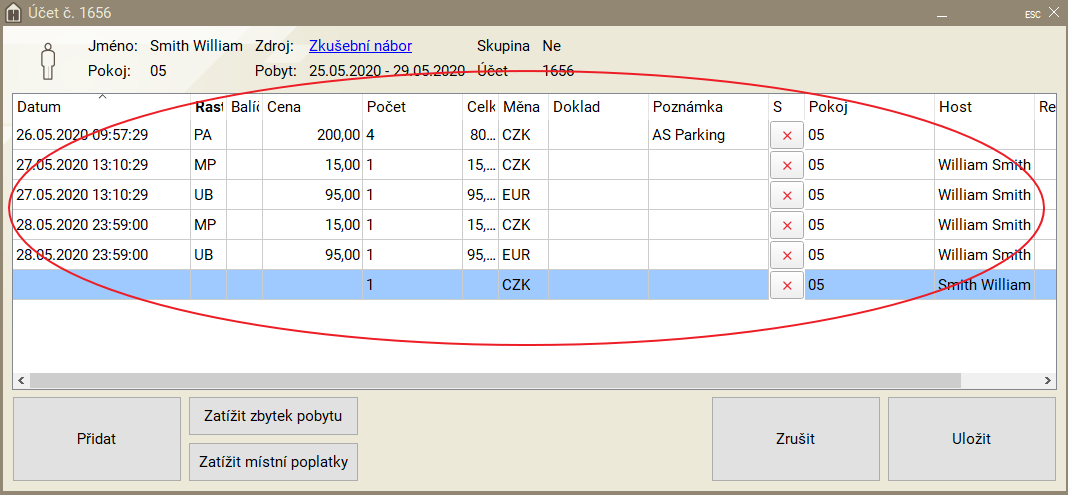Open the Zkušební nábor source link
Image resolution: width=1068 pixels, height=495 pixels.
[360, 46]
